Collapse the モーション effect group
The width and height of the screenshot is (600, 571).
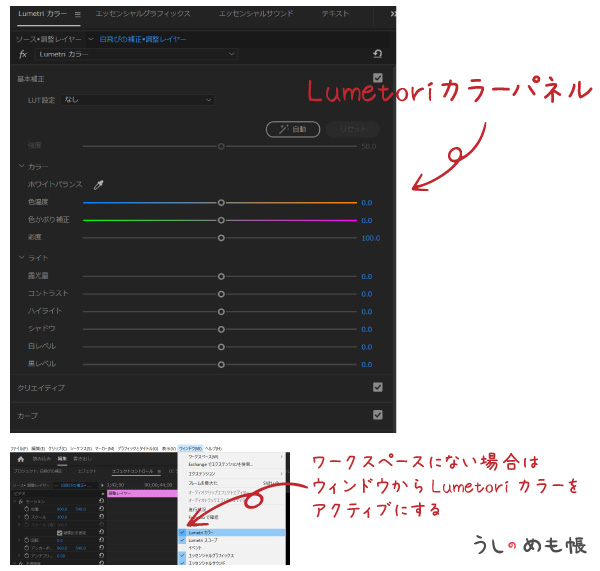click(15, 501)
